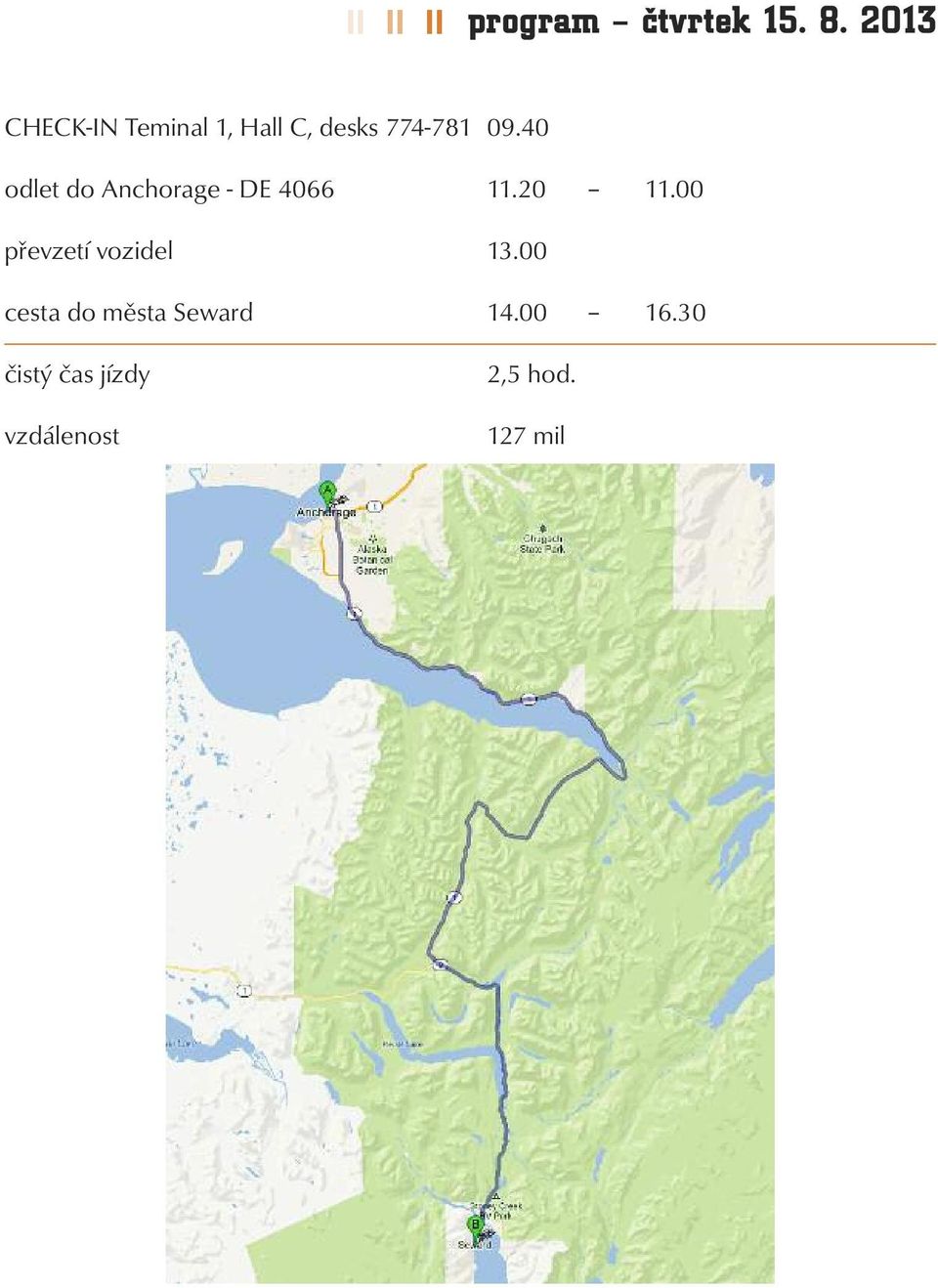Click the Anchorage city label on the map
The width and height of the screenshot is (938, 1288).
pos(326,512)
